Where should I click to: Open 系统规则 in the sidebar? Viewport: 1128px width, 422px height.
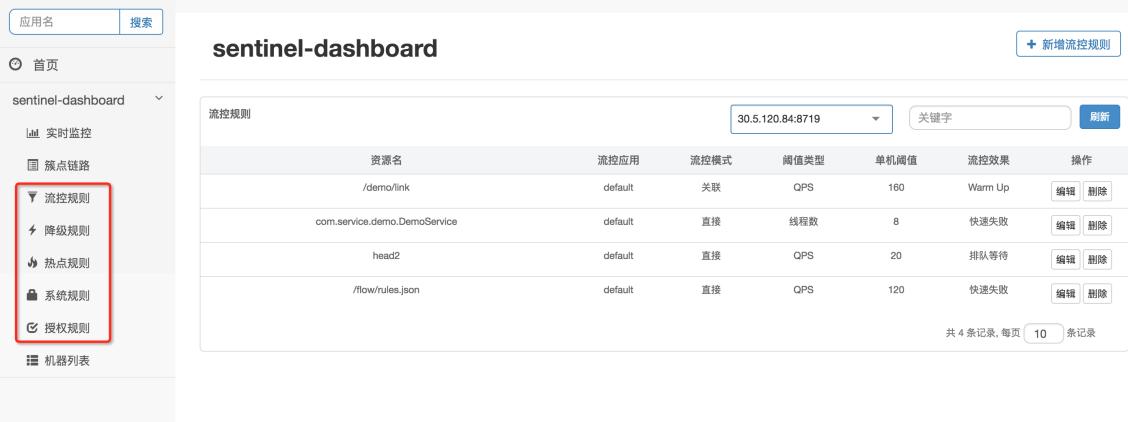(68, 295)
